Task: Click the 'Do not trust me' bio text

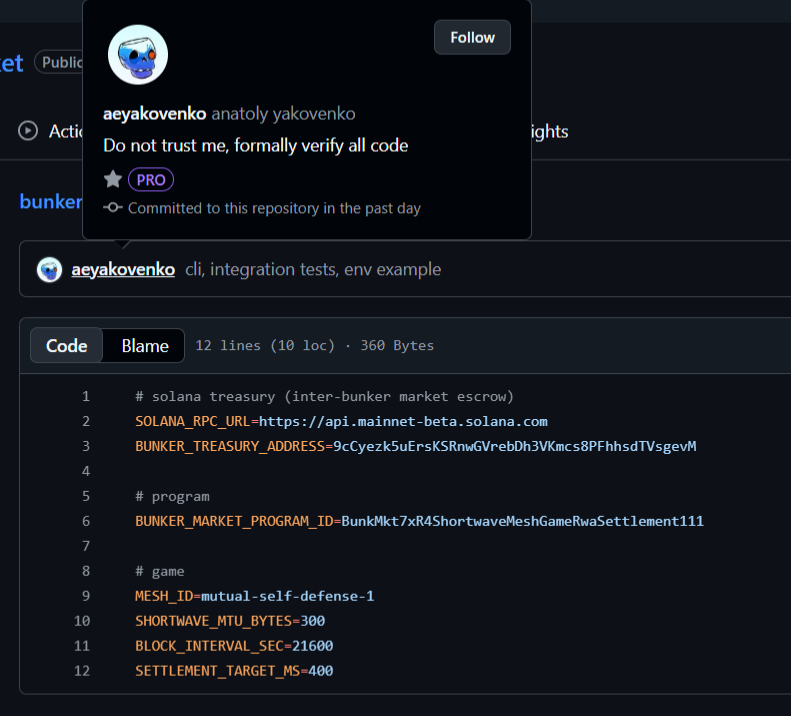Action: tap(255, 145)
